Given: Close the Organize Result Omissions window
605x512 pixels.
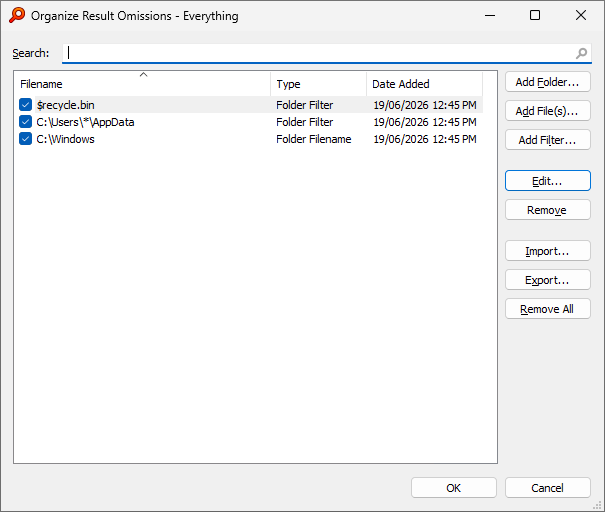Looking at the screenshot, I should click(x=581, y=15).
